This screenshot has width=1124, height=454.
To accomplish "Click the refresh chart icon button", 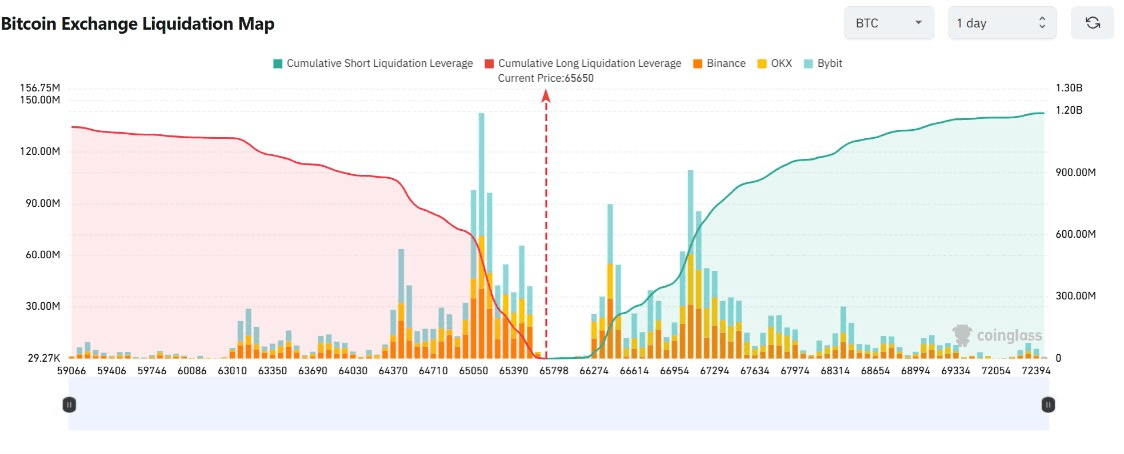I will (1092, 22).
